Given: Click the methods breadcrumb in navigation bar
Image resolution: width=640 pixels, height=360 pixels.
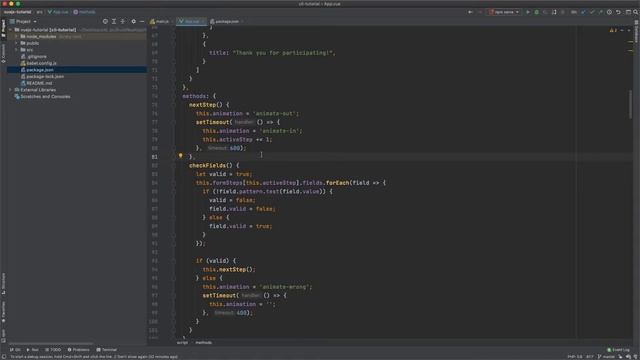Looking at the screenshot, I should pos(84,12).
